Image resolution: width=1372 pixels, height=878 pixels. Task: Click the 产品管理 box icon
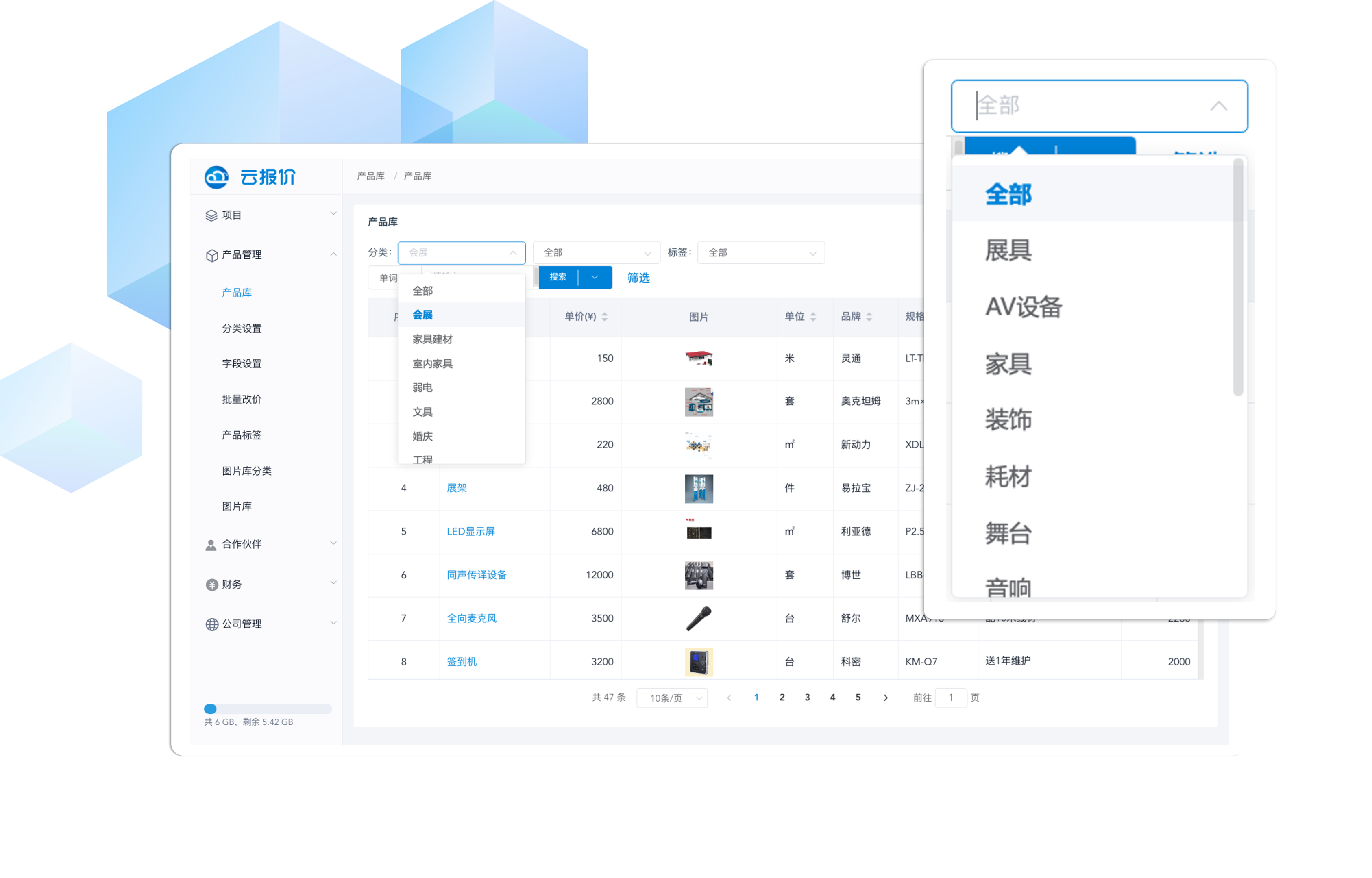[x=211, y=255]
